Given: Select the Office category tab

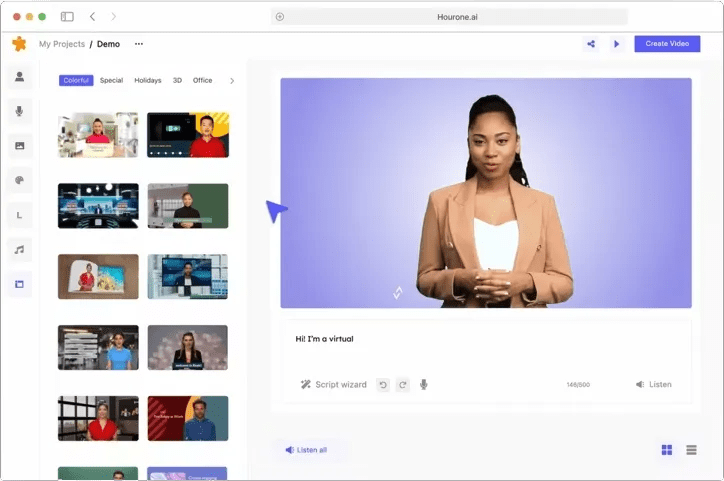Looking at the screenshot, I should [x=202, y=80].
